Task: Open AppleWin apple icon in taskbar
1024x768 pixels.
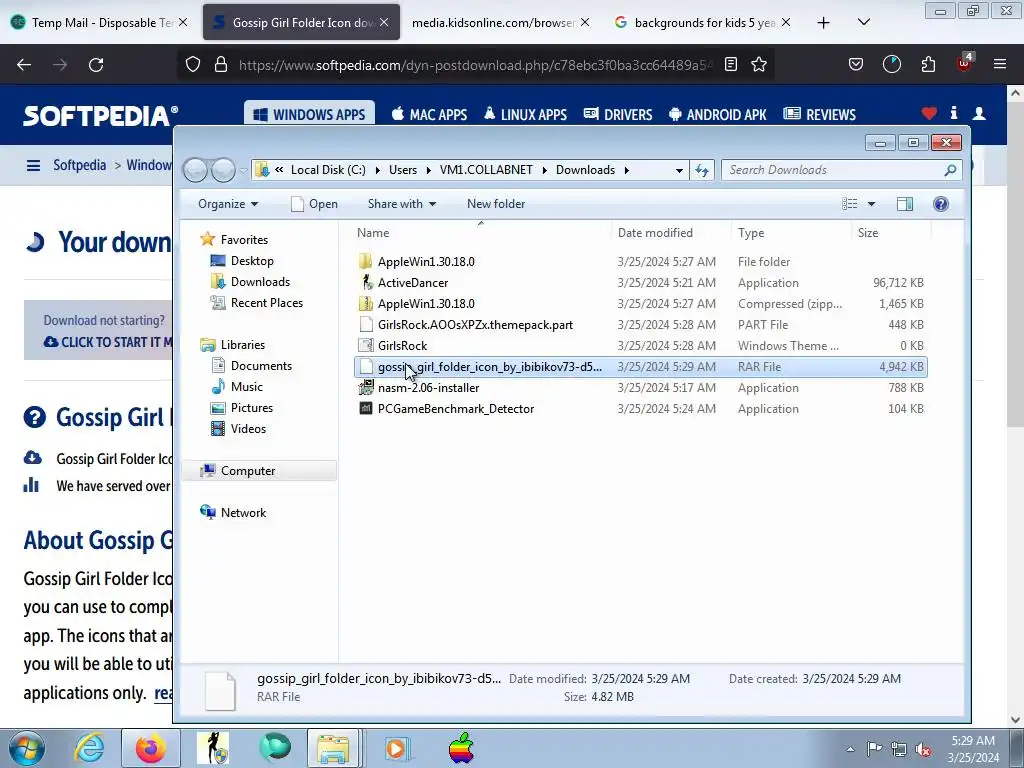Action: 461,748
